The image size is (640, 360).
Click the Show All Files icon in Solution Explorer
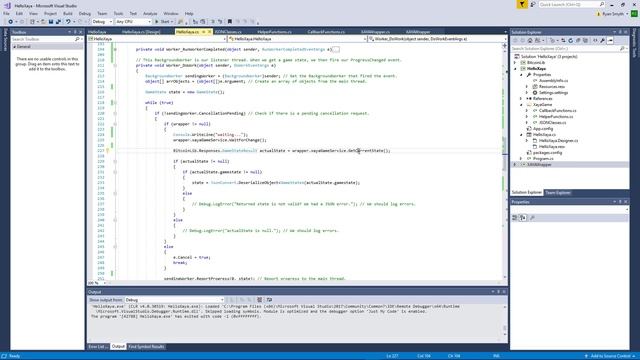(x=585, y=40)
